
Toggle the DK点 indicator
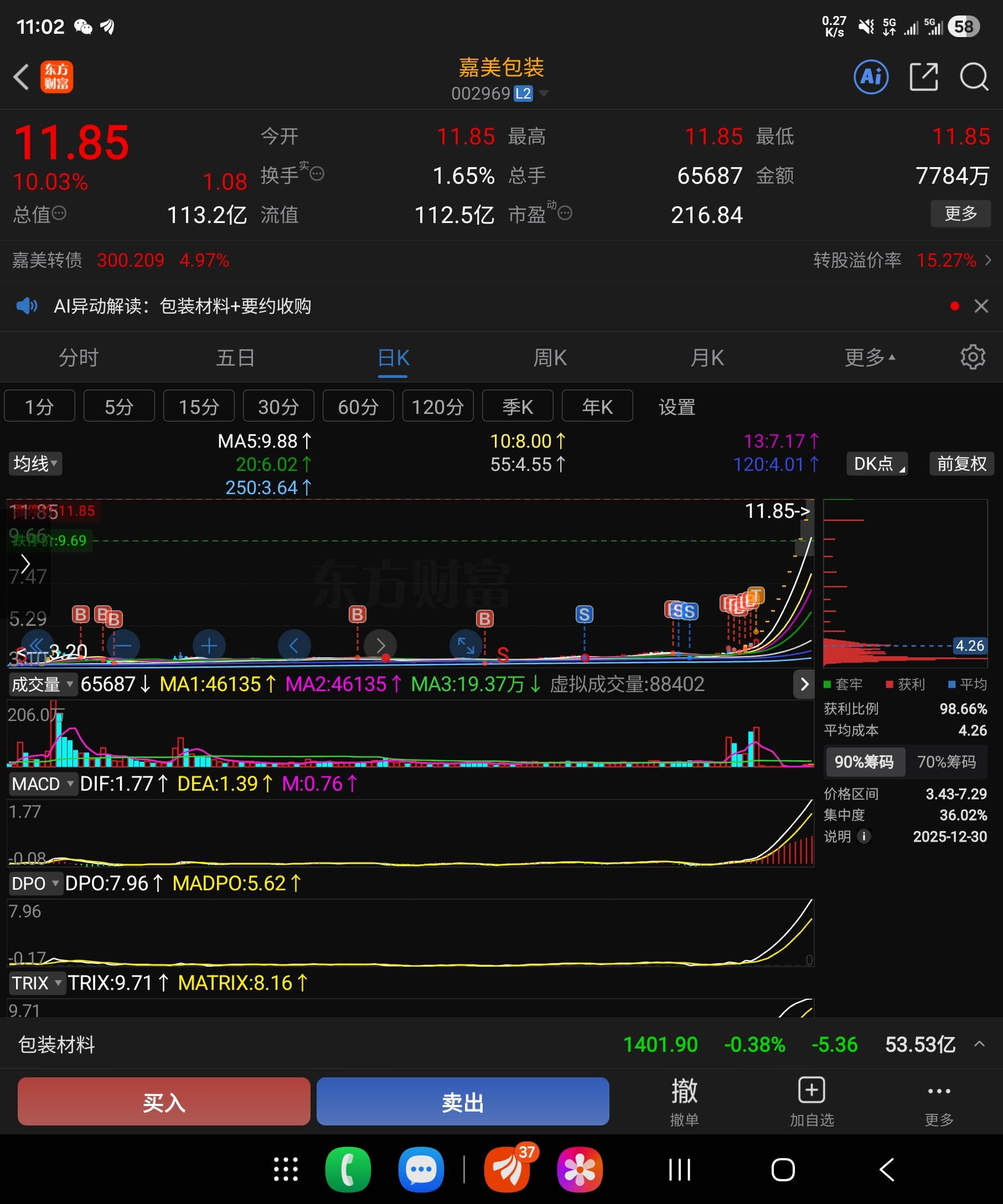[877, 463]
